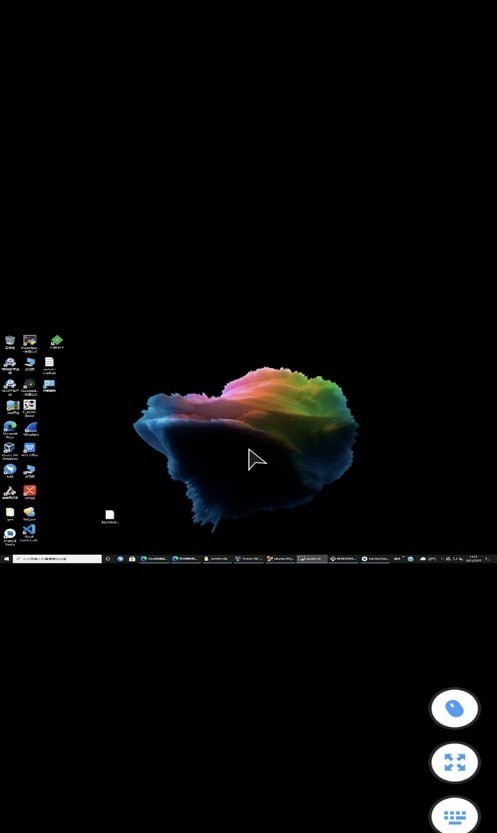Expand the system tray hidden icons chevron
497x833 pixels.
point(442,559)
